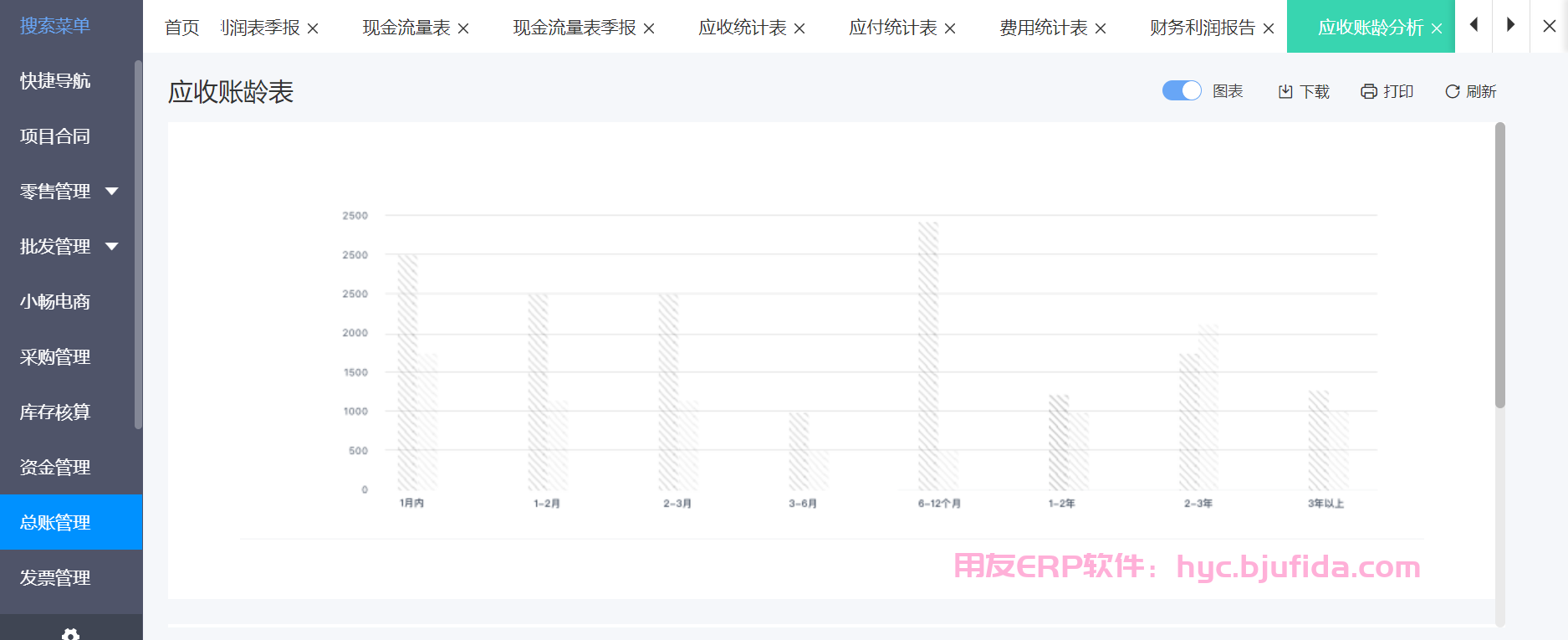Close the 费用统计表 tab
This screenshot has height=640, width=1568.
coord(1101,28)
